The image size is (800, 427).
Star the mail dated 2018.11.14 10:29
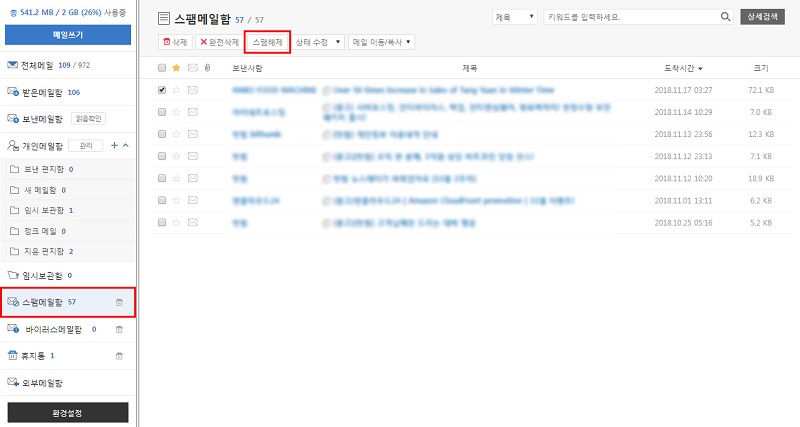177,112
